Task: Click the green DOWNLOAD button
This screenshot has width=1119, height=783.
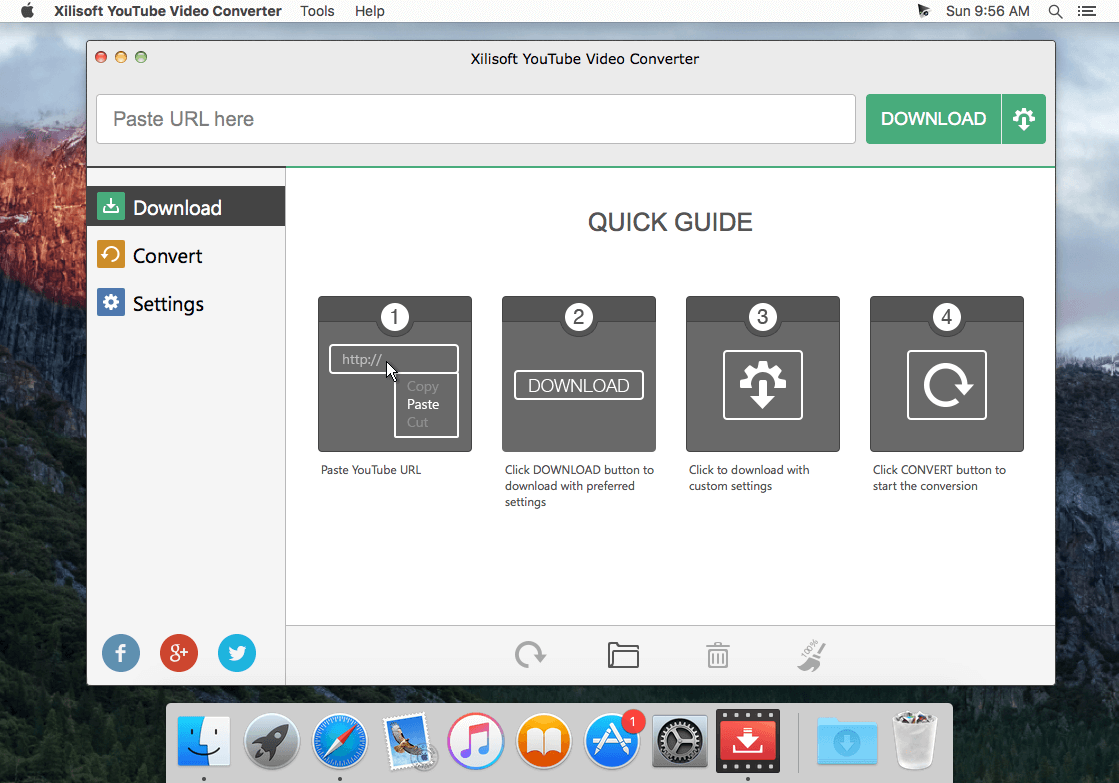Action: coord(933,119)
